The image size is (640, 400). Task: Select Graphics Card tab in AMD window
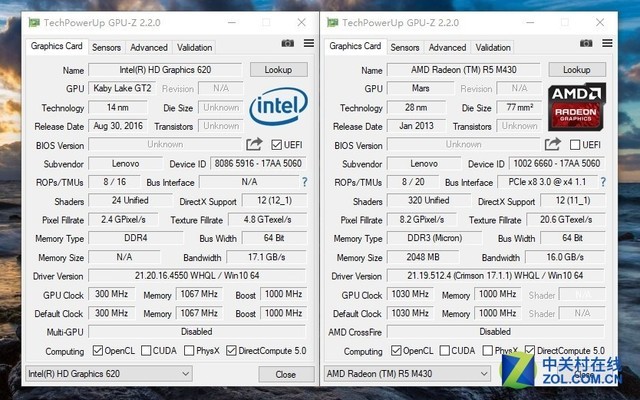(355, 46)
